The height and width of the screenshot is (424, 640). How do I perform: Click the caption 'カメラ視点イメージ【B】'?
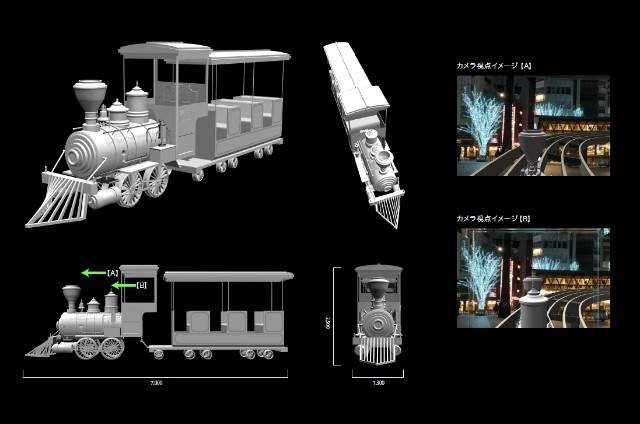[493, 219]
